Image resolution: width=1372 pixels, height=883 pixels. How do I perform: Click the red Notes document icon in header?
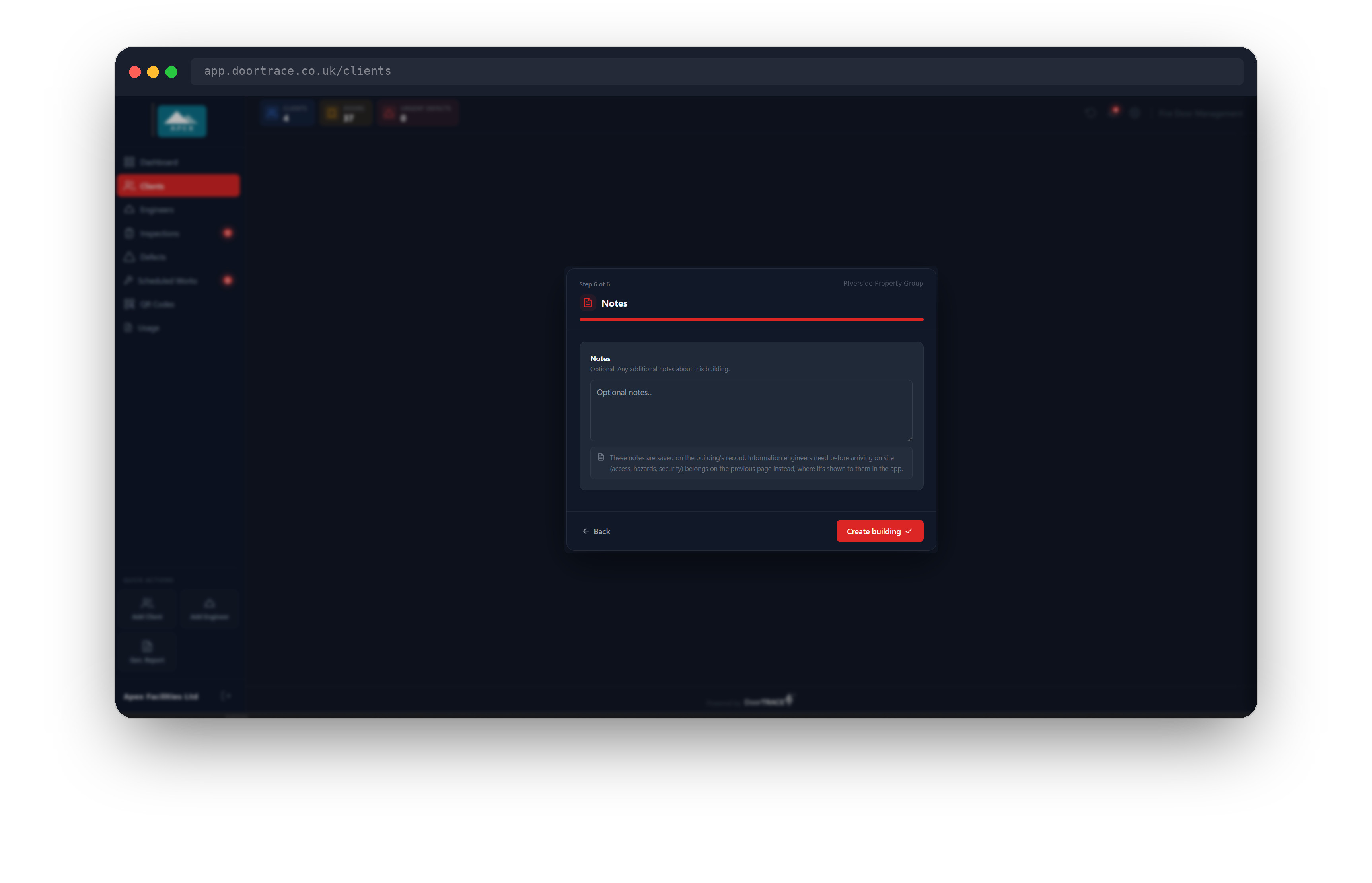(588, 303)
